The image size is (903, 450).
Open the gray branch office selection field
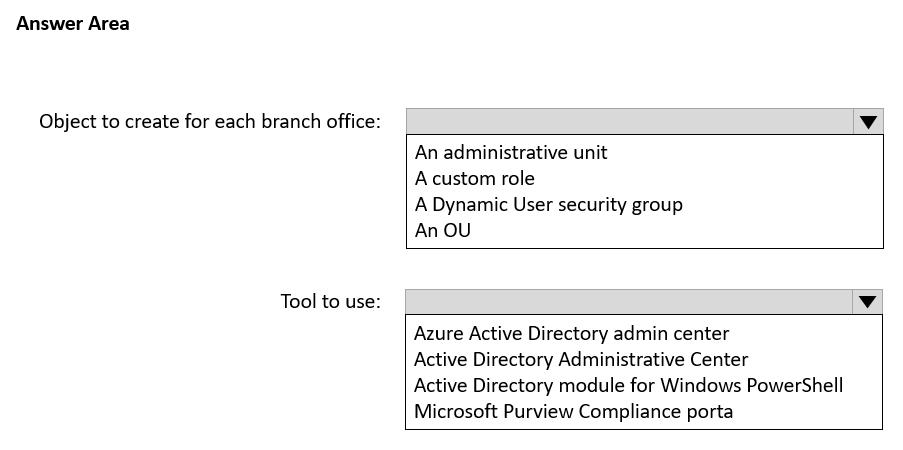click(x=630, y=122)
